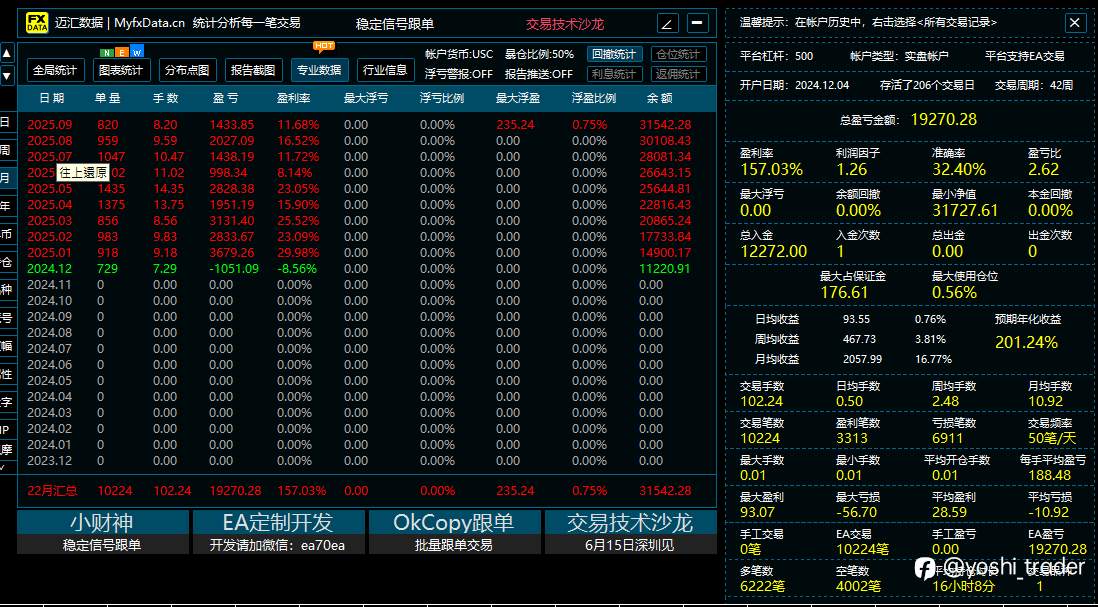Select the 2025.05 row date

tap(50, 188)
